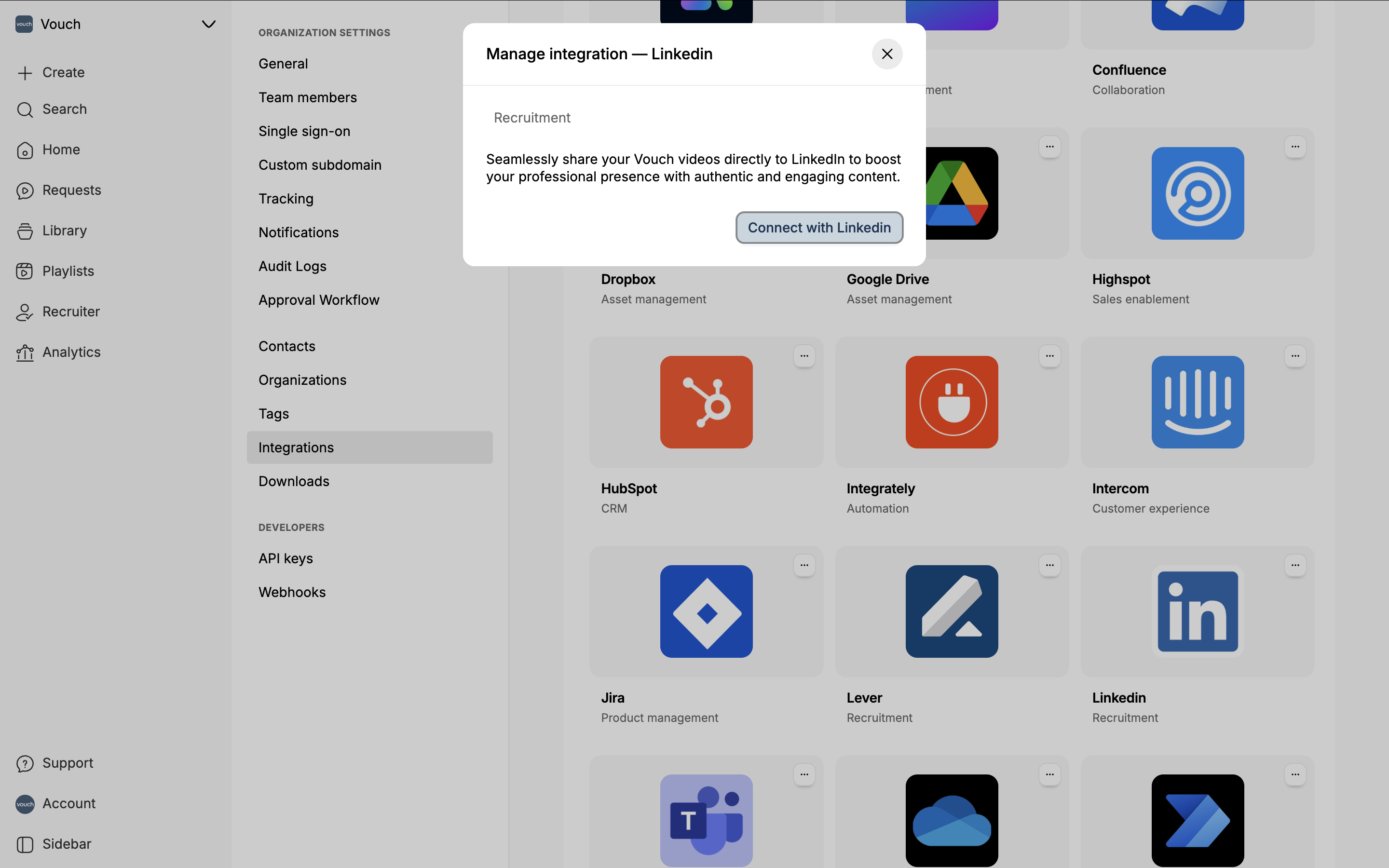
Task: Click the Analytics label in sidebar
Action: 72,353
